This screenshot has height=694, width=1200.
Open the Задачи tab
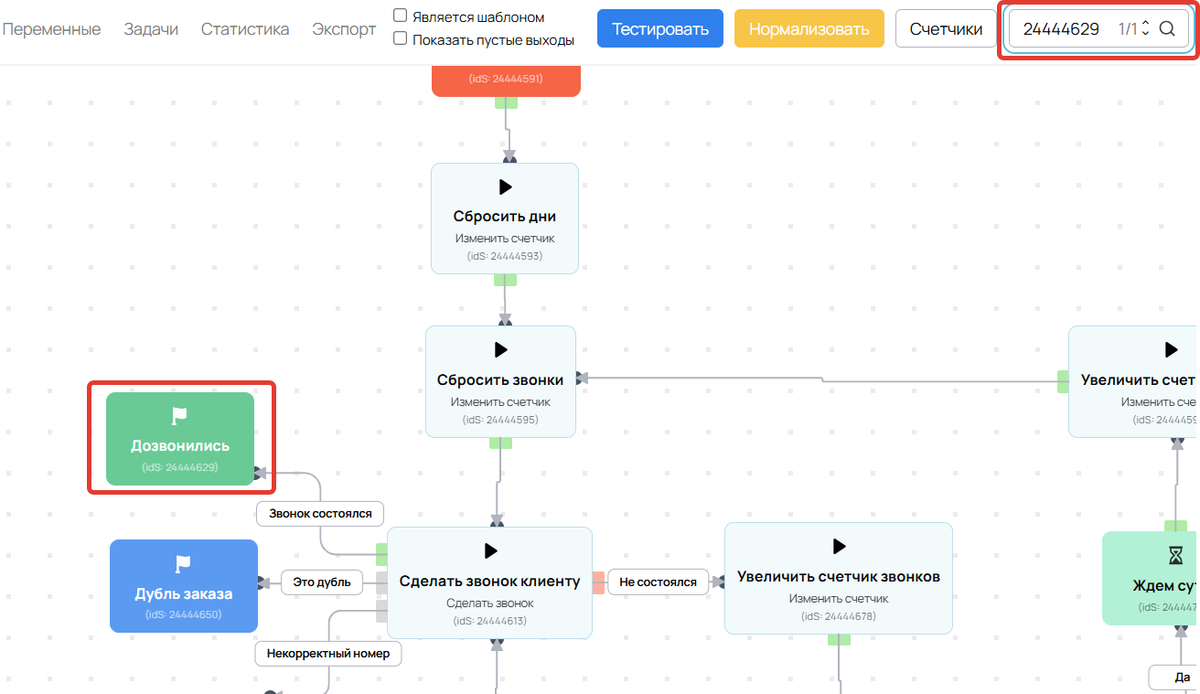pos(151,29)
